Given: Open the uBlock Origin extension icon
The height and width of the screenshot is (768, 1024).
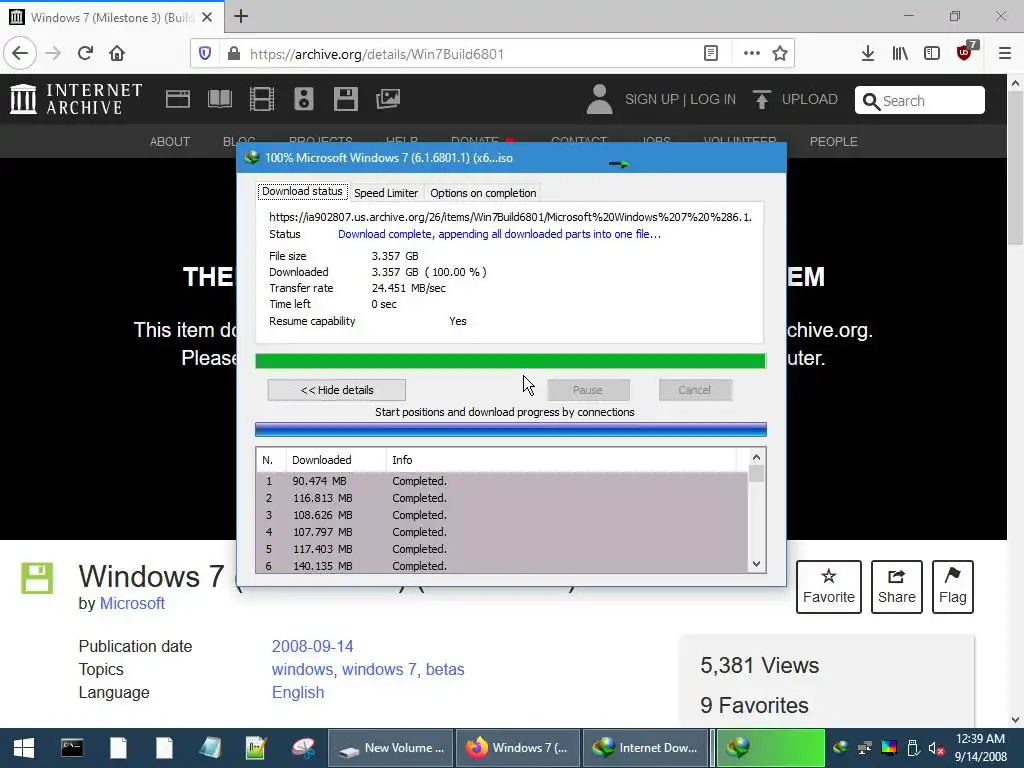Looking at the screenshot, I should click(965, 52).
